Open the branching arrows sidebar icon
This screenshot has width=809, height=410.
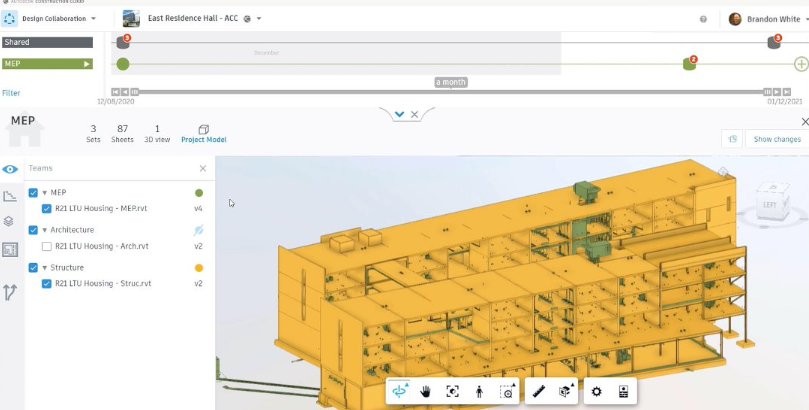[10, 292]
